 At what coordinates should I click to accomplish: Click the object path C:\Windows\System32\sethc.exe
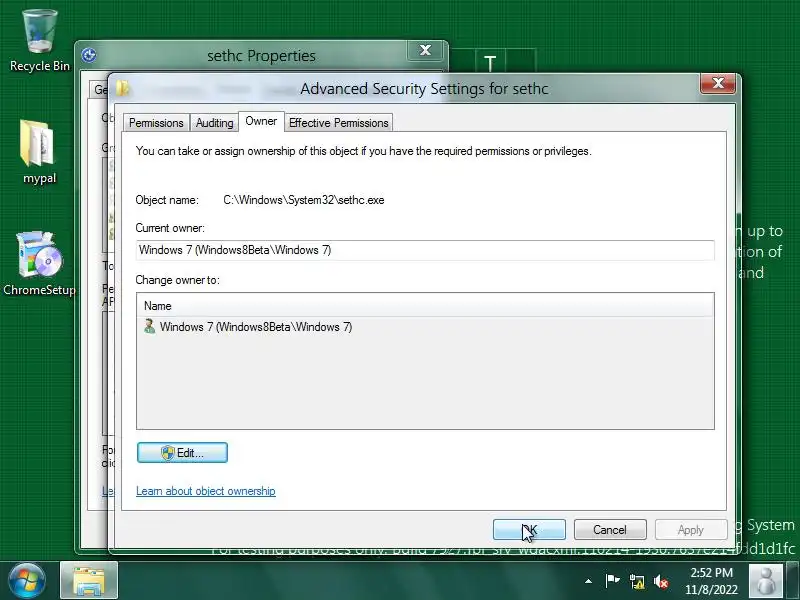[x=304, y=200]
